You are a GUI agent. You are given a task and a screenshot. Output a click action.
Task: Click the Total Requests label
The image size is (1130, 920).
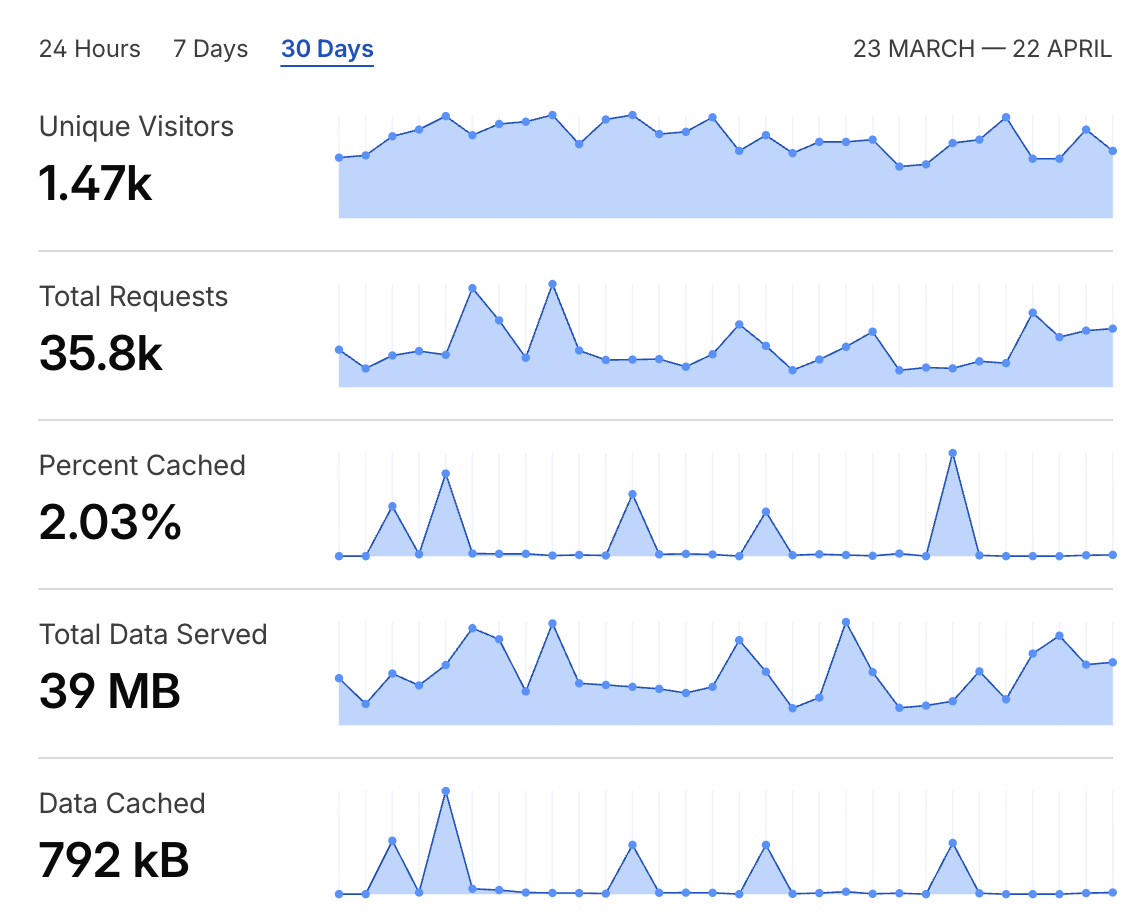coord(133,297)
